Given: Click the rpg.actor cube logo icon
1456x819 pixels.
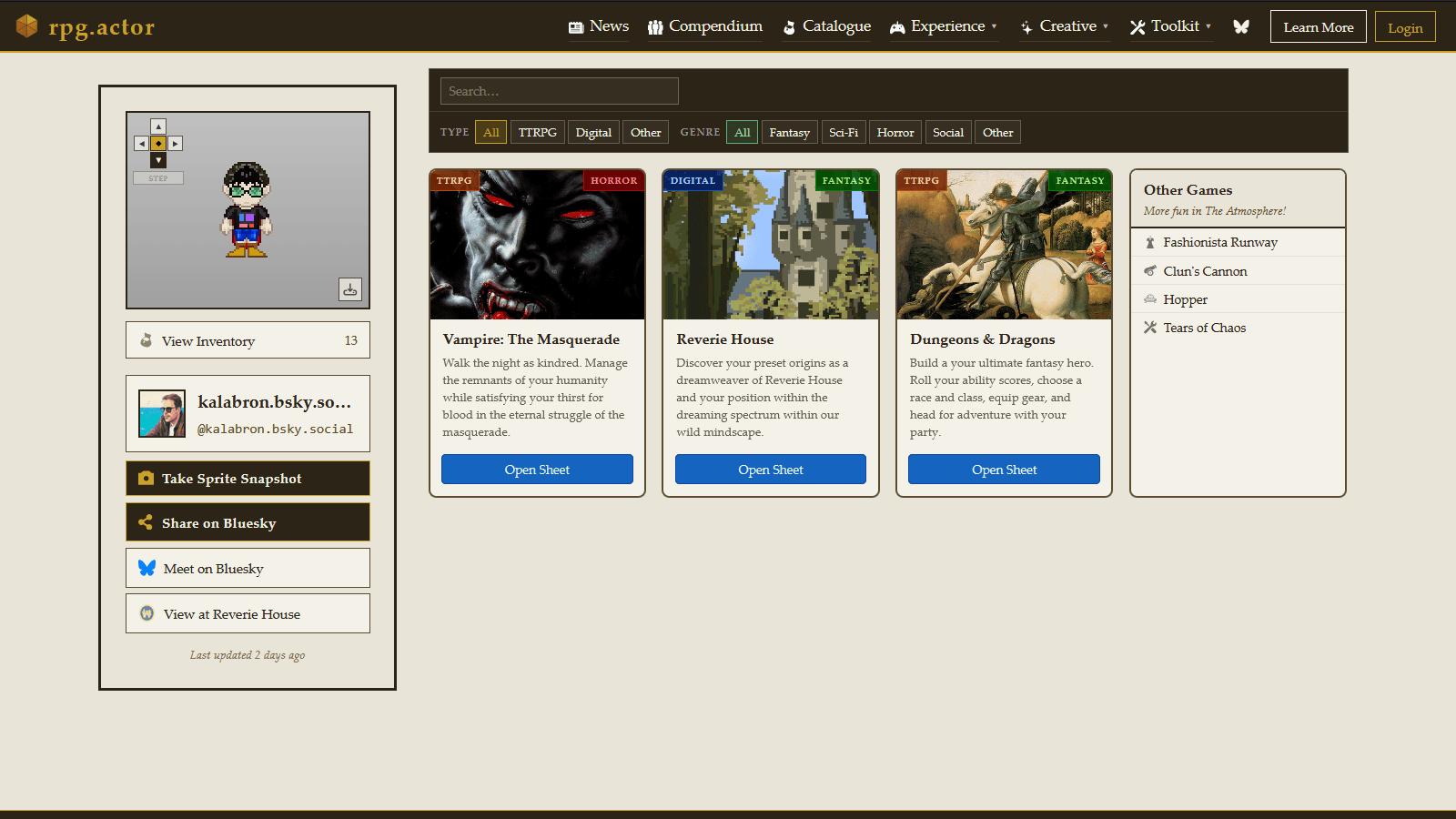Looking at the screenshot, I should click(x=27, y=26).
